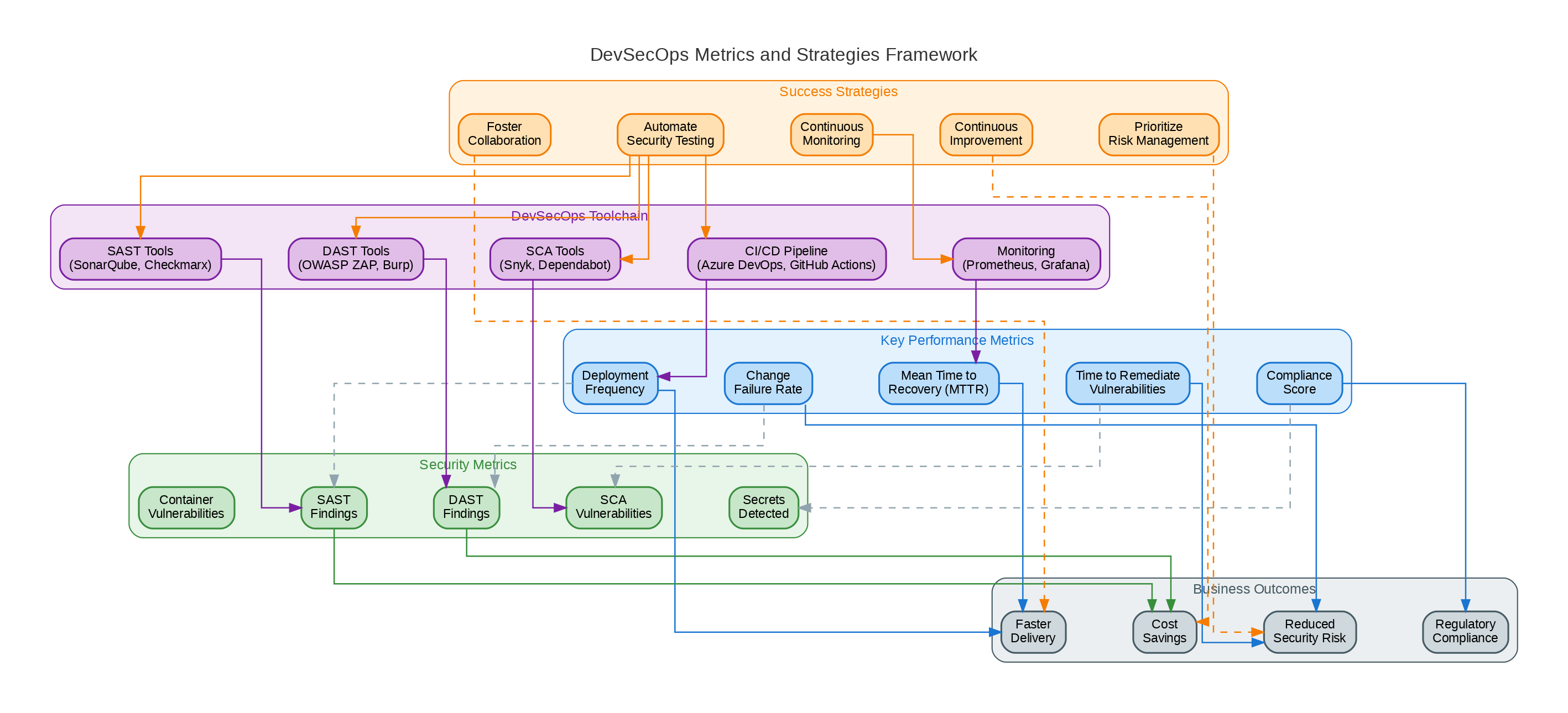Viewport: 1568px width, 713px height.
Task: Click the Continuous Monitoring strategy box
Action: tap(831, 134)
